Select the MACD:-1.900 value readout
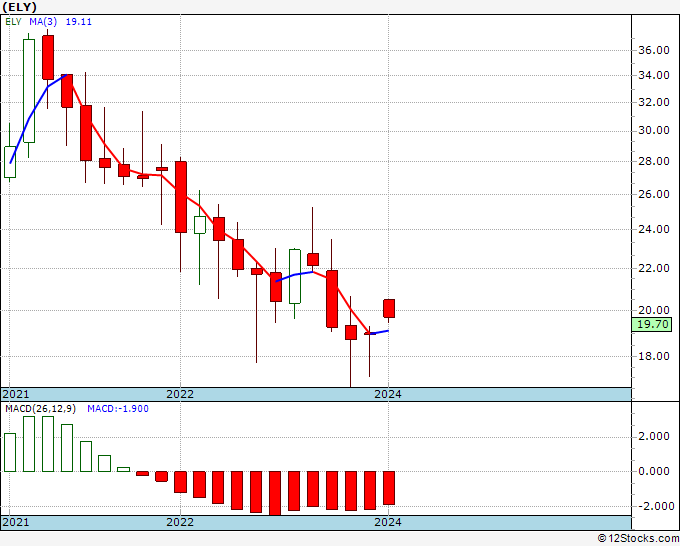 point(118,409)
